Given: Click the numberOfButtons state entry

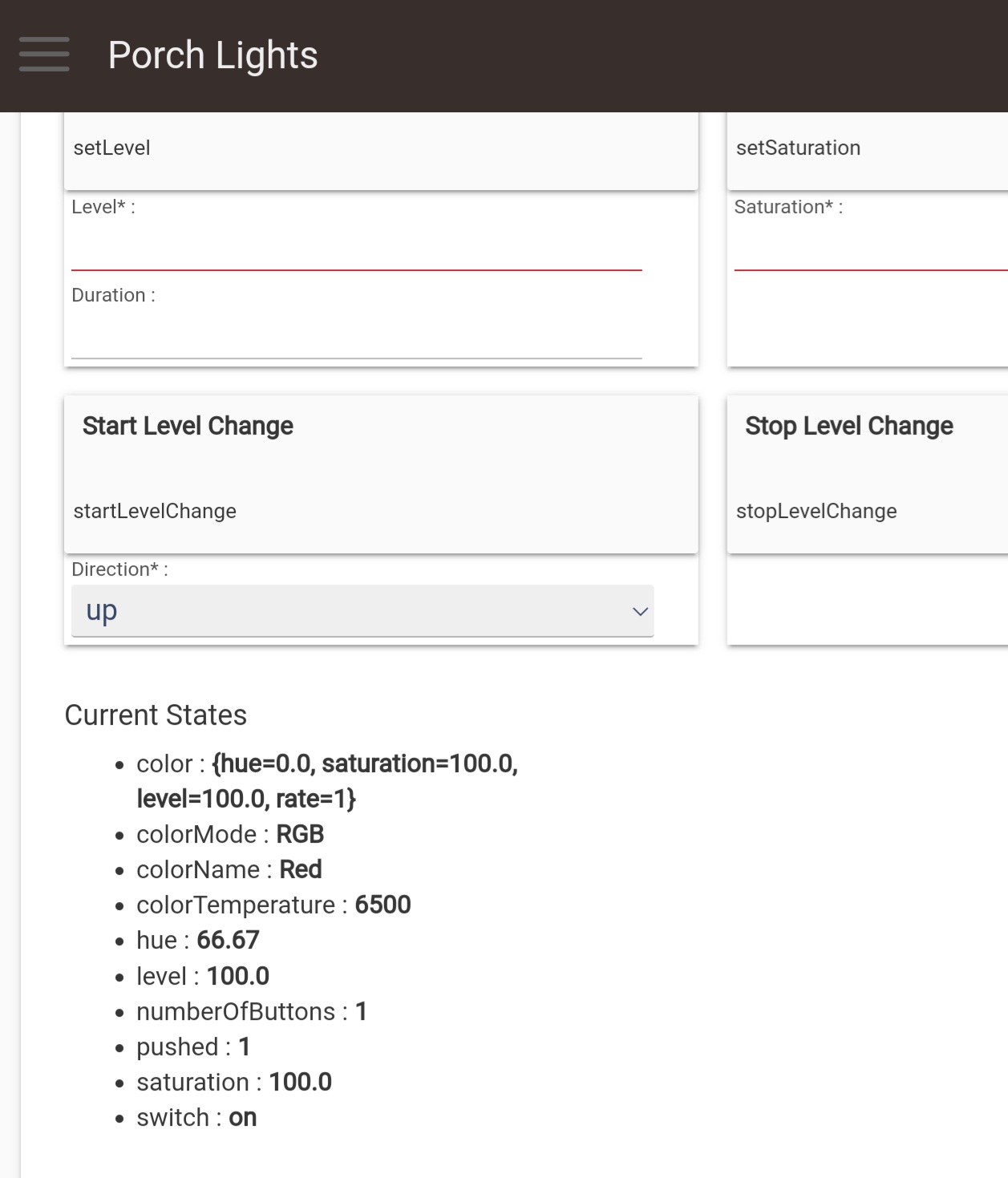Looking at the screenshot, I should (252, 1012).
